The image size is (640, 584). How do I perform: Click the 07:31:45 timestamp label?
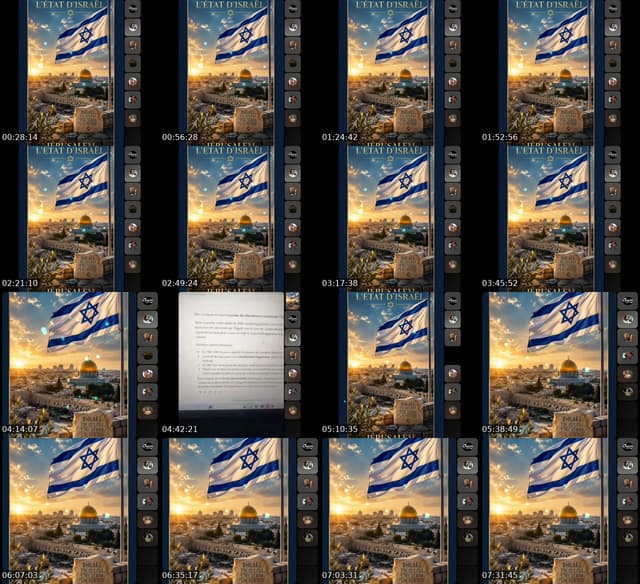[500, 575]
